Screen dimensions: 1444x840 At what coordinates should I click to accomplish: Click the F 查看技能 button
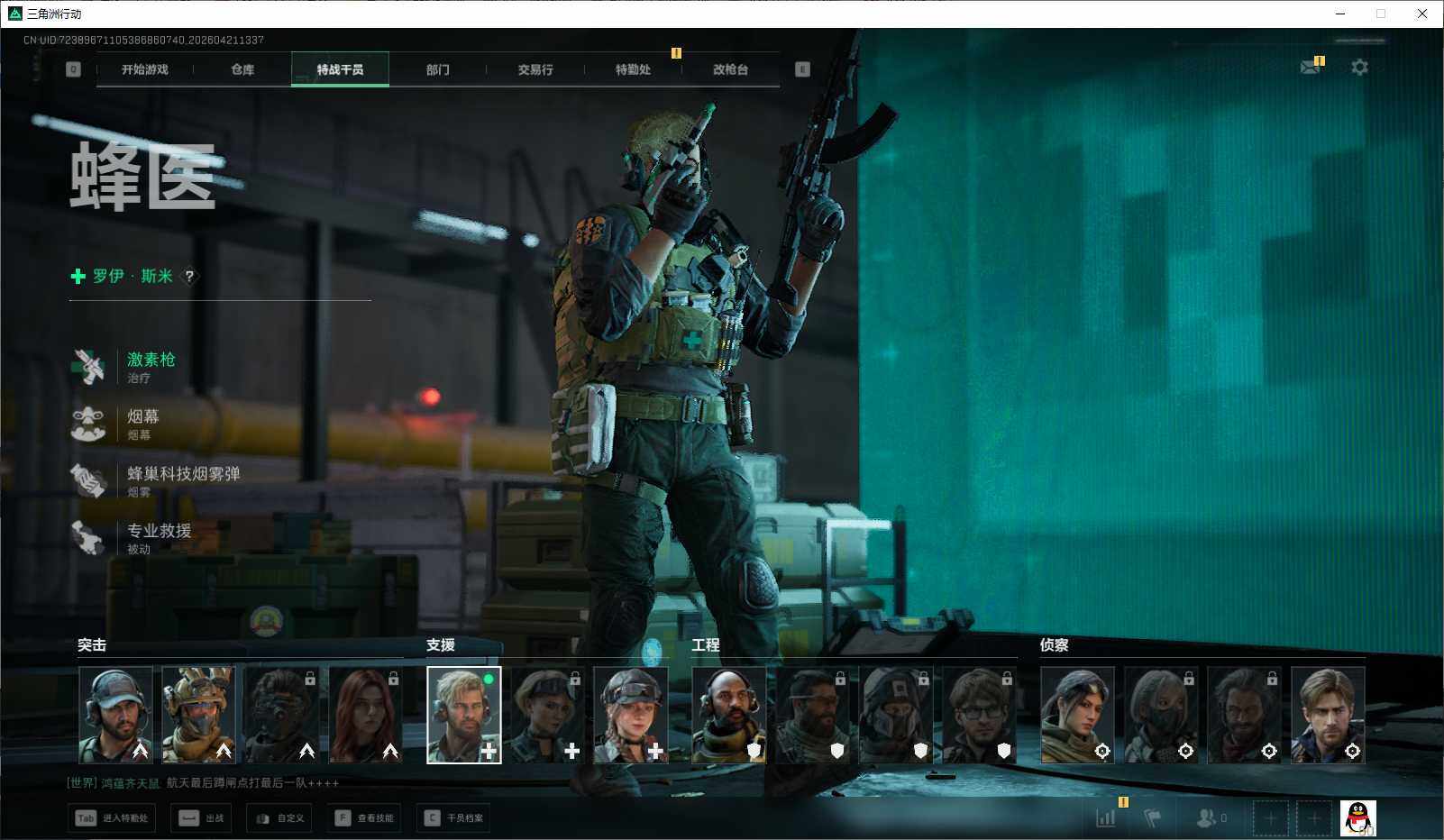pos(364,818)
